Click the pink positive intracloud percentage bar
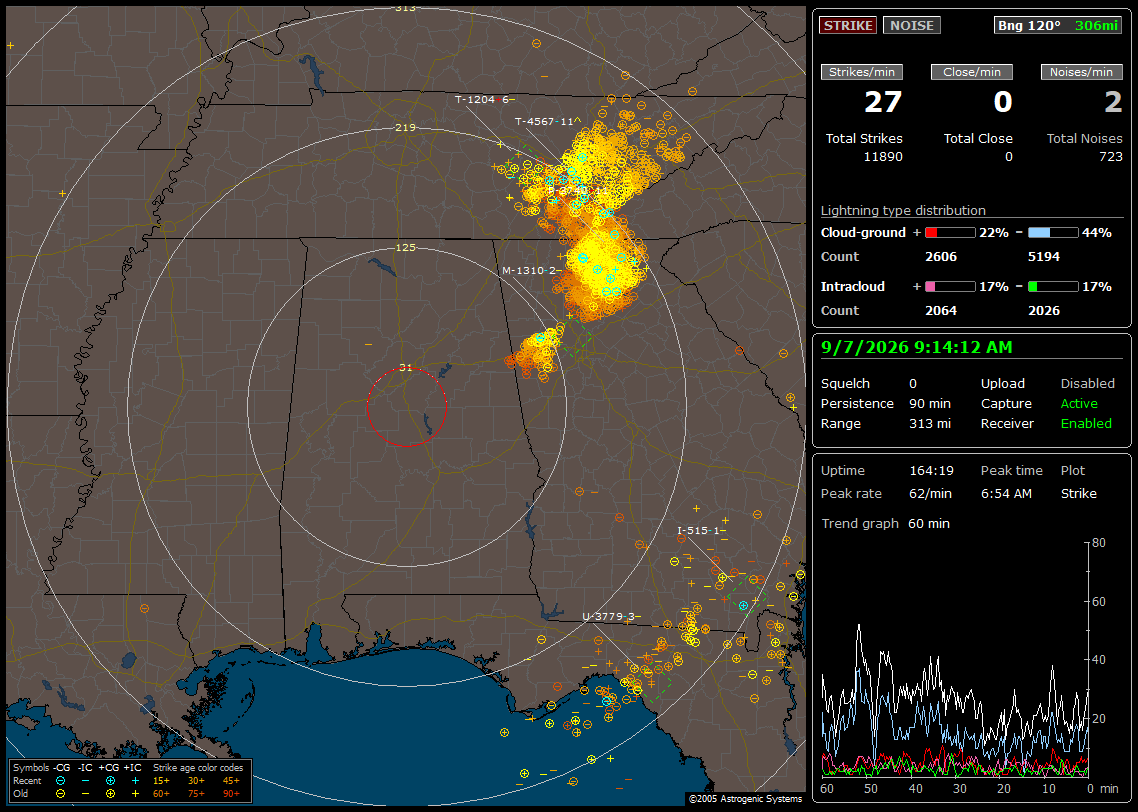Screen dimensions: 1138x812 point(950,287)
